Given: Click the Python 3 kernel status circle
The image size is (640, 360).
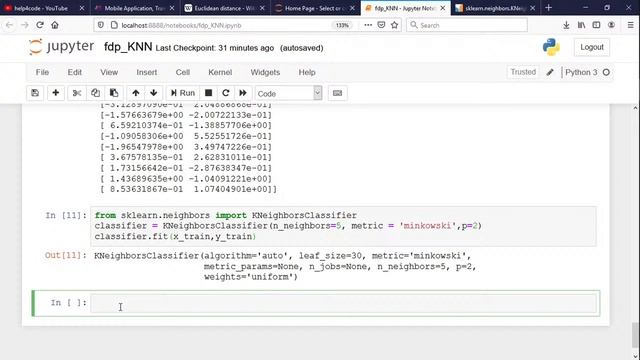Looking at the screenshot, I should point(606,72).
